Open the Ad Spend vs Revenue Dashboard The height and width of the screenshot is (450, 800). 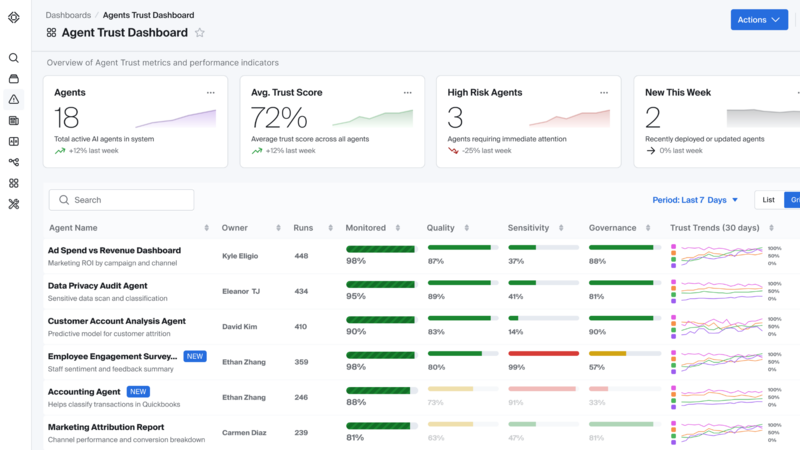[x=114, y=250]
